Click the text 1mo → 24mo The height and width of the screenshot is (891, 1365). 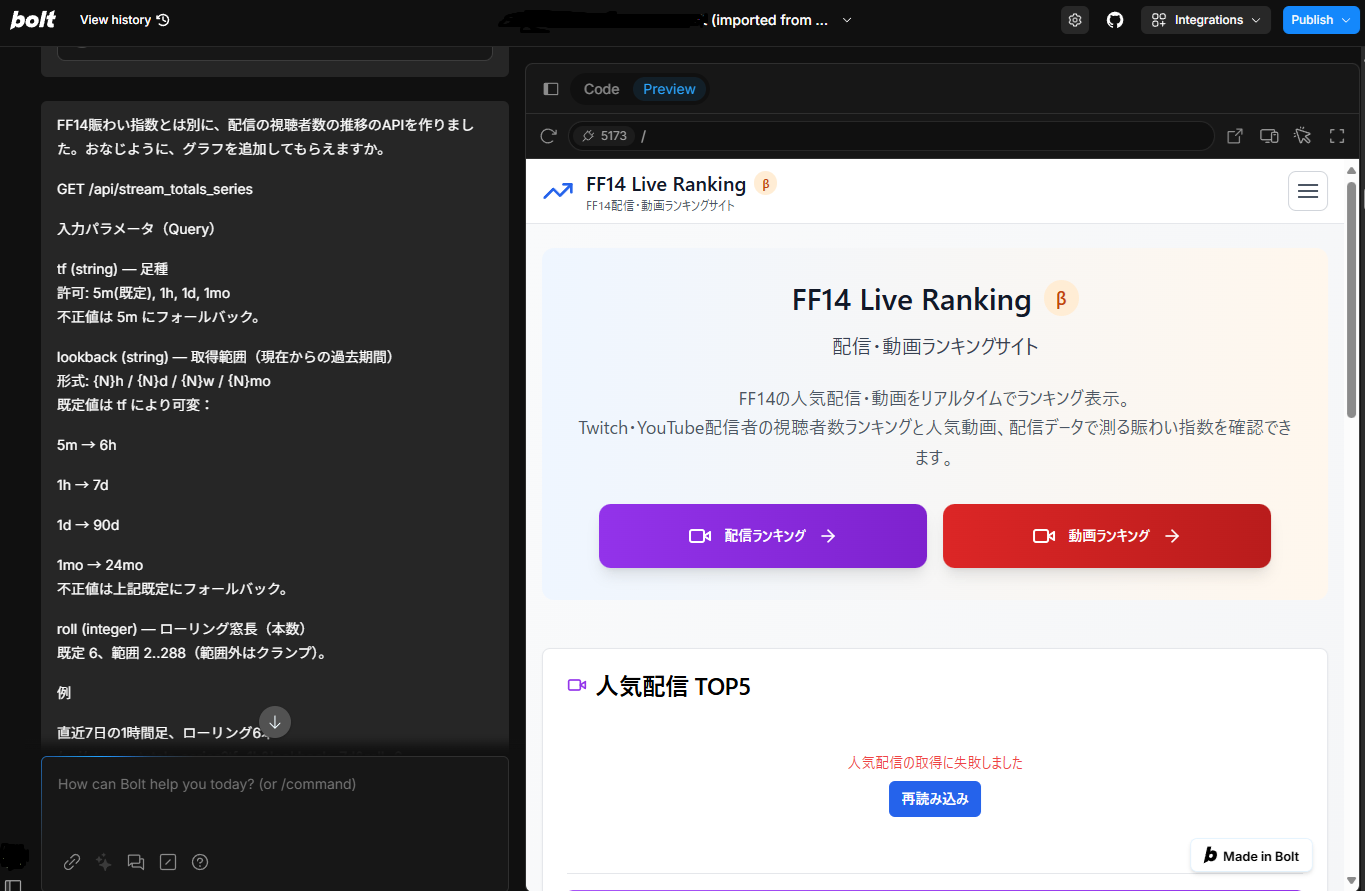(x=100, y=565)
